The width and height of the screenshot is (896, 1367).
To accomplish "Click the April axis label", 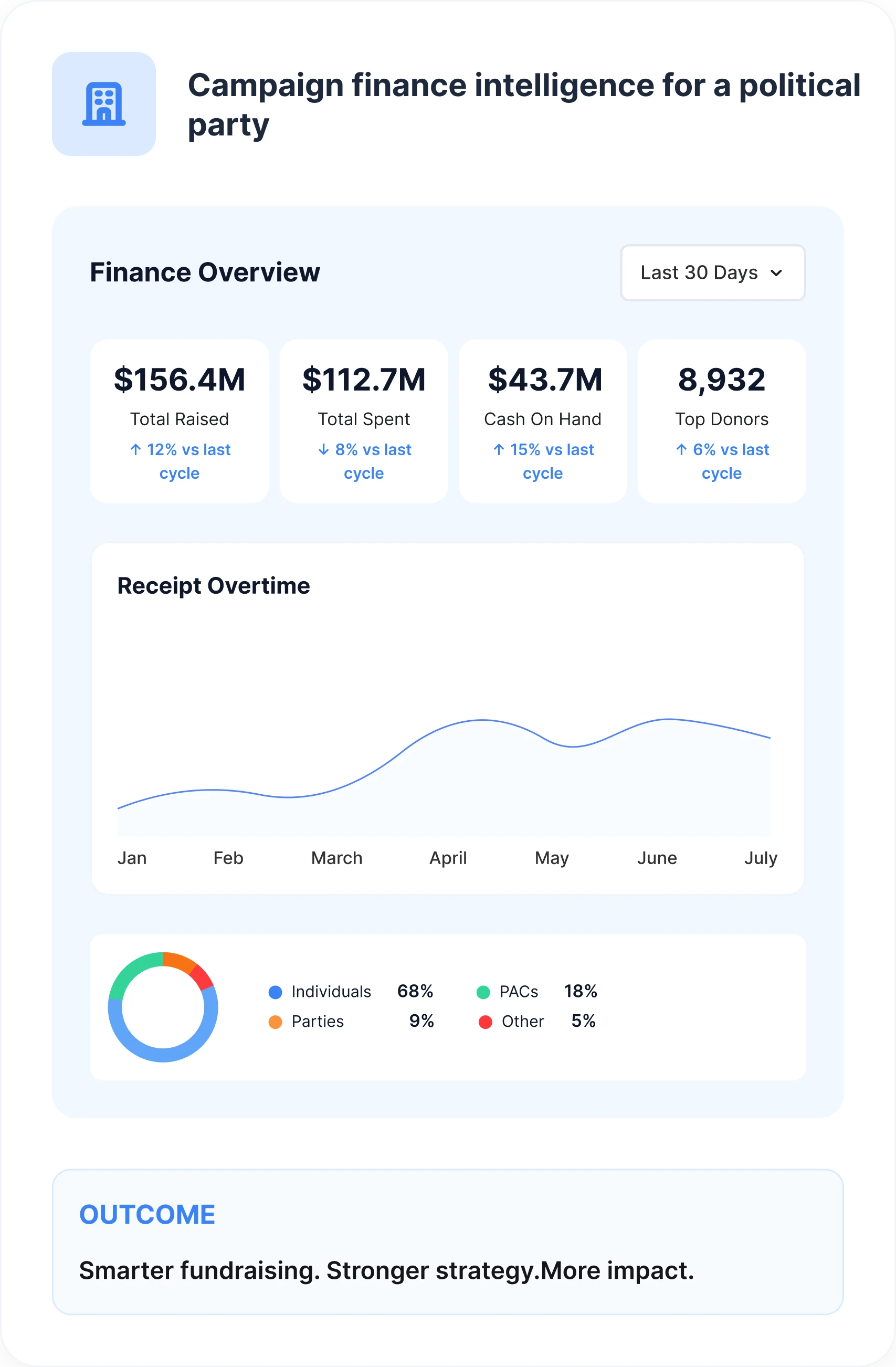I will click(x=448, y=858).
